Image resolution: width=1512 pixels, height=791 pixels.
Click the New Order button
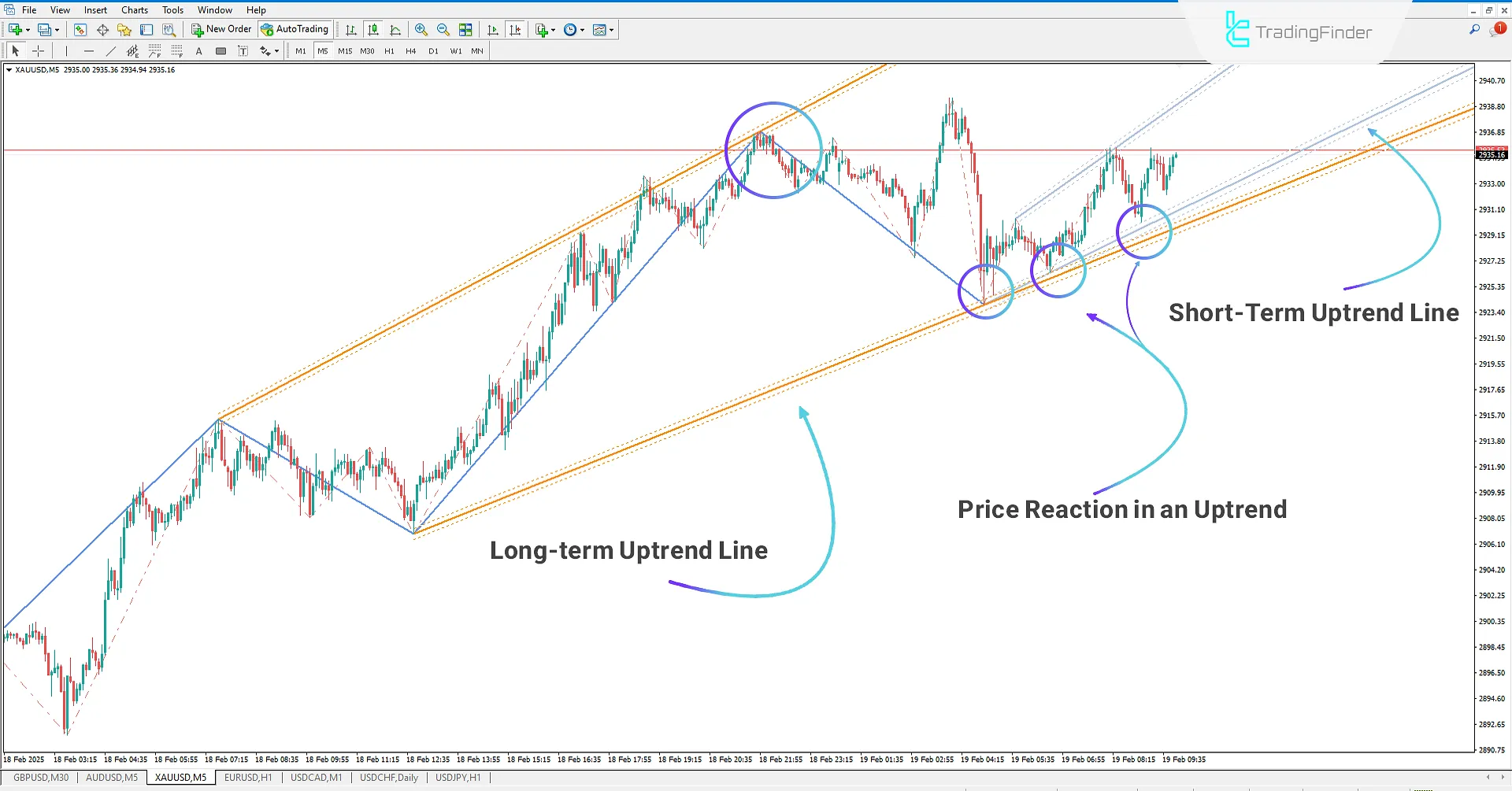coord(221,29)
